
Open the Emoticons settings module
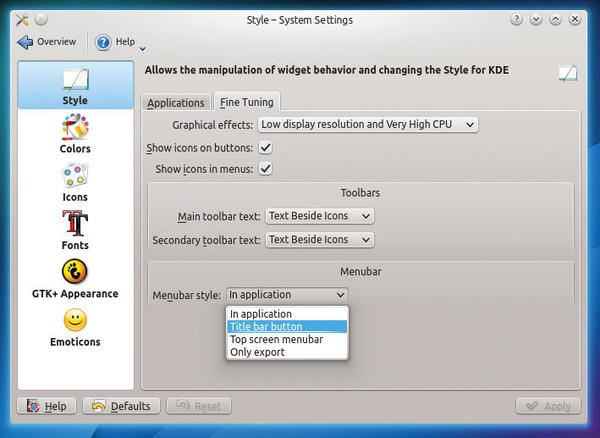point(75,327)
